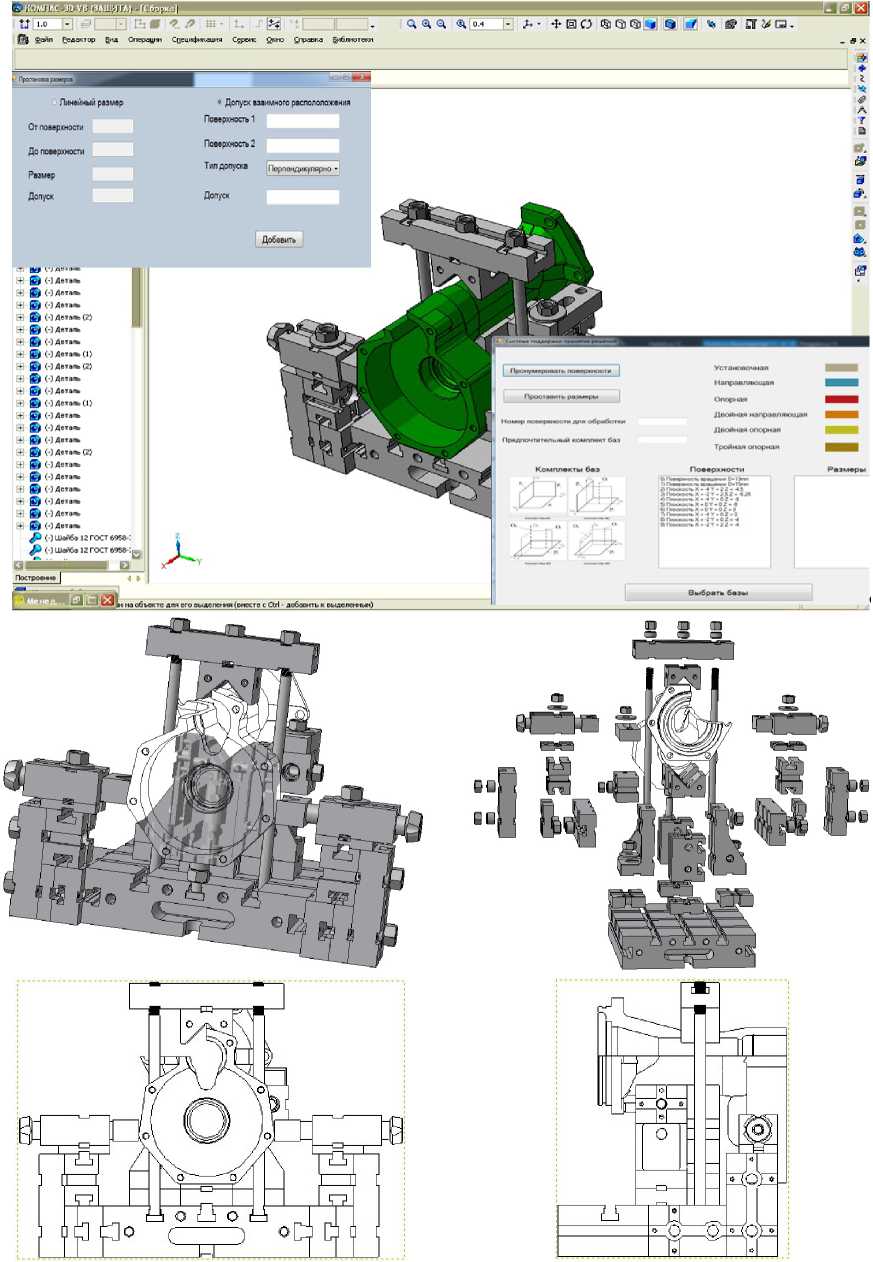The height and width of the screenshot is (1262, 873).
Task: Open the Операции menu
Action: (145, 40)
